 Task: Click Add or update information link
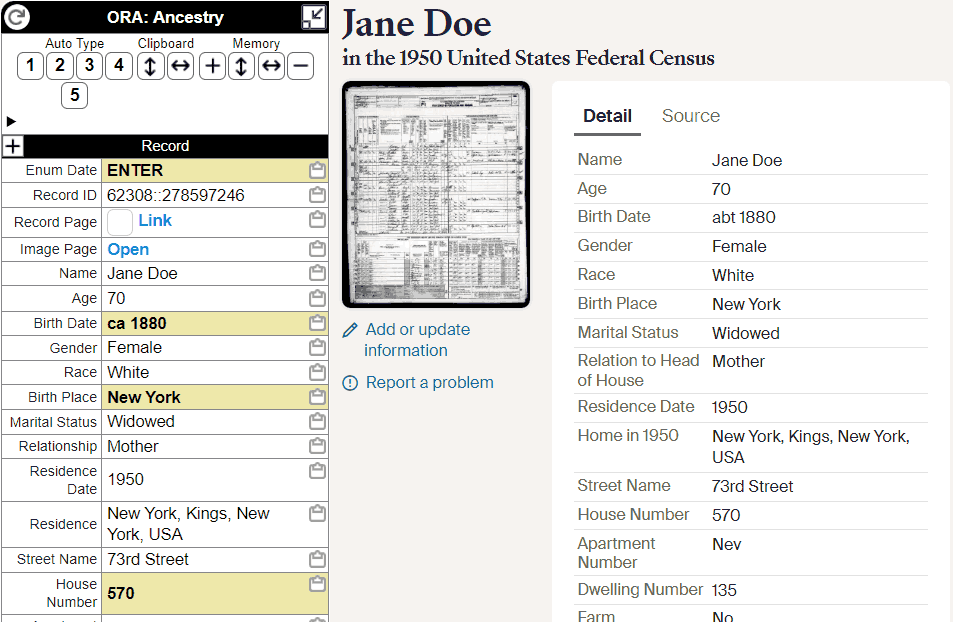click(x=417, y=340)
